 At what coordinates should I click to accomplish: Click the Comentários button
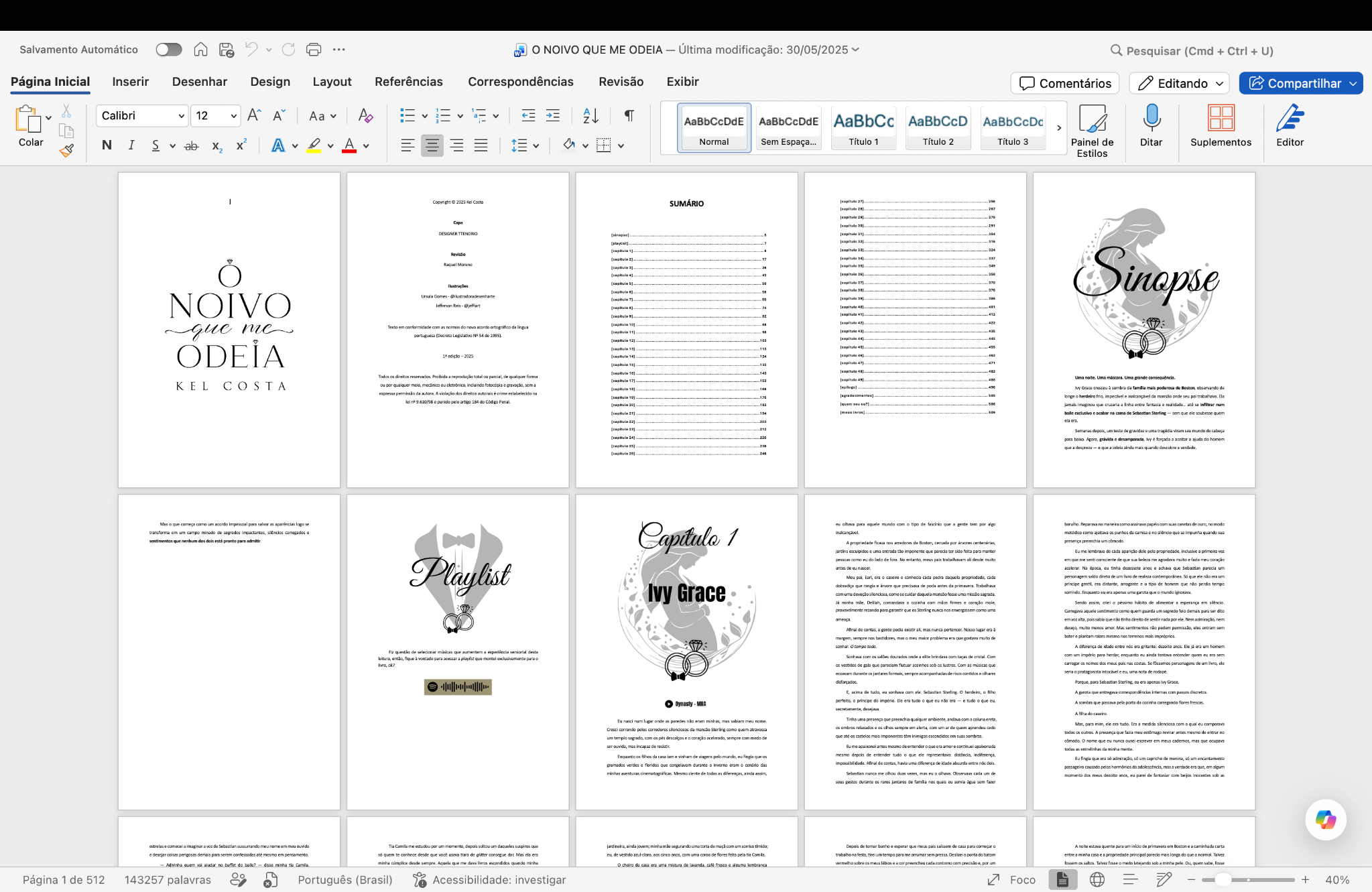pyautogui.click(x=1065, y=83)
